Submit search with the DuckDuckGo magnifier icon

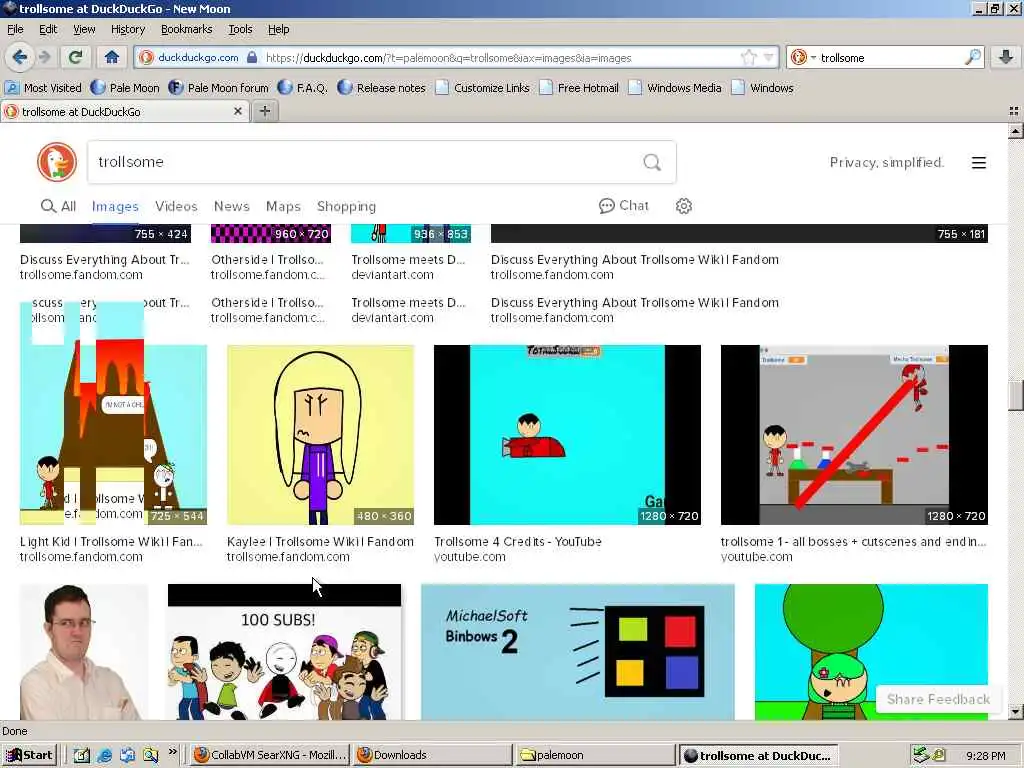pyautogui.click(x=652, y=162)
